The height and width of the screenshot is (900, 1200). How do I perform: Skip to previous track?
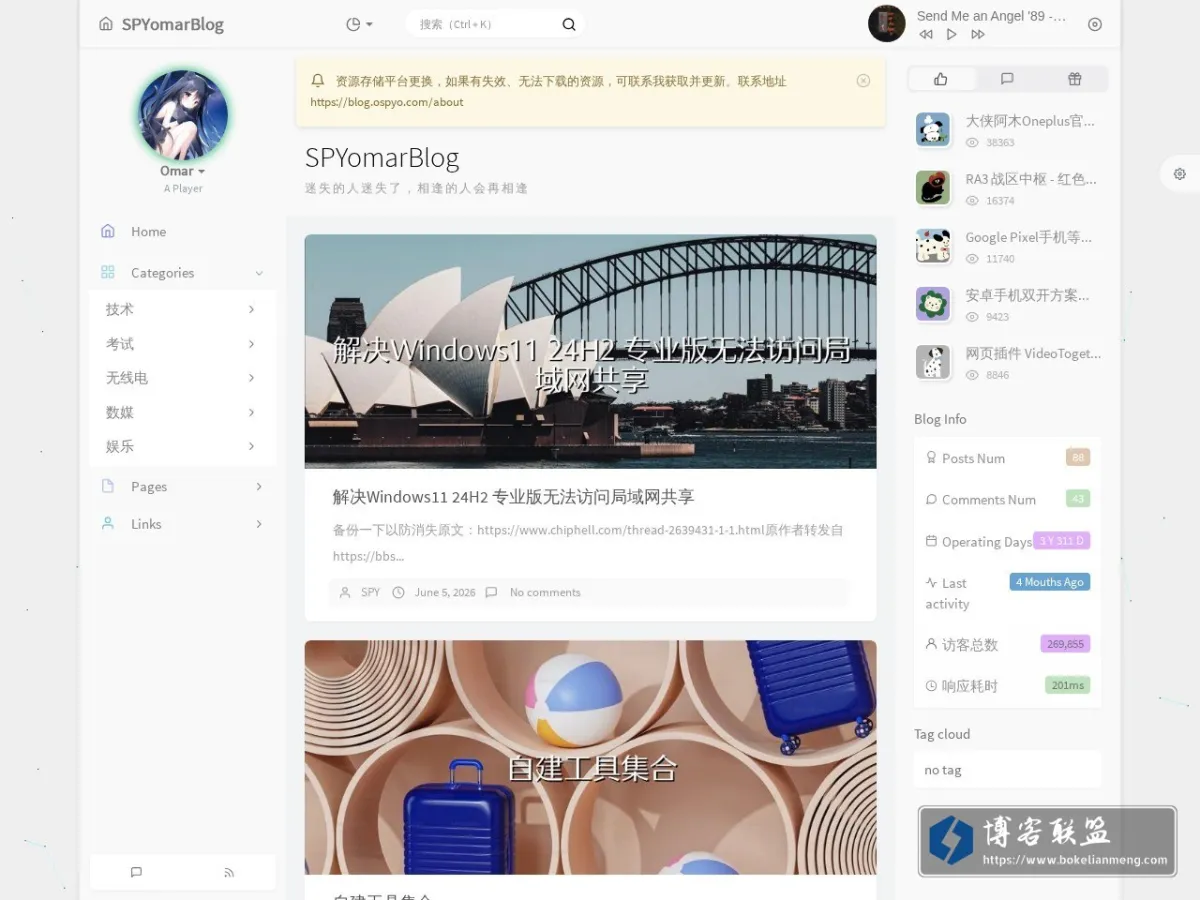tap(926, 34)
